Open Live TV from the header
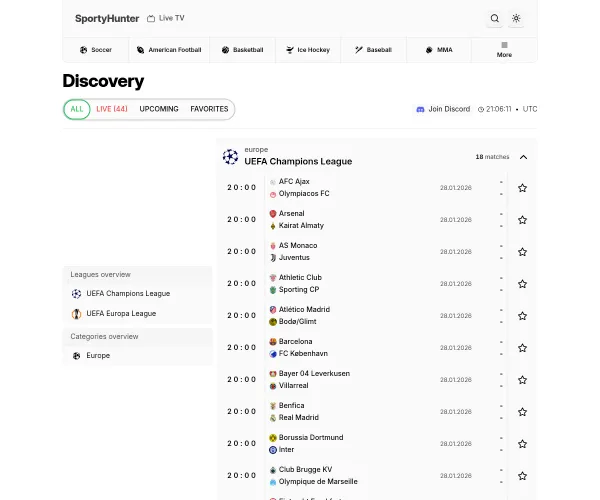Image resolution: width=600 pixels, height=500 pixels. (x=165, y=18)
